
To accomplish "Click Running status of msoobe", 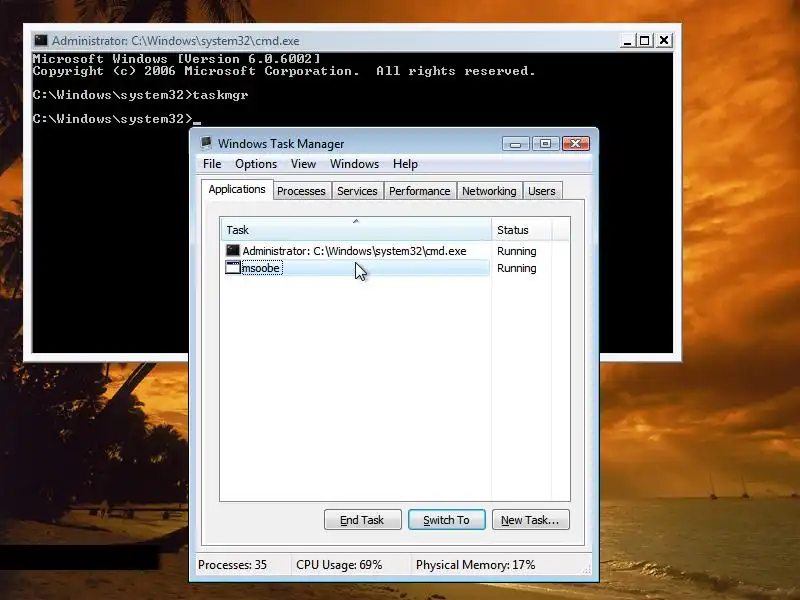I will pyautogui.click(x=516, y=268).
